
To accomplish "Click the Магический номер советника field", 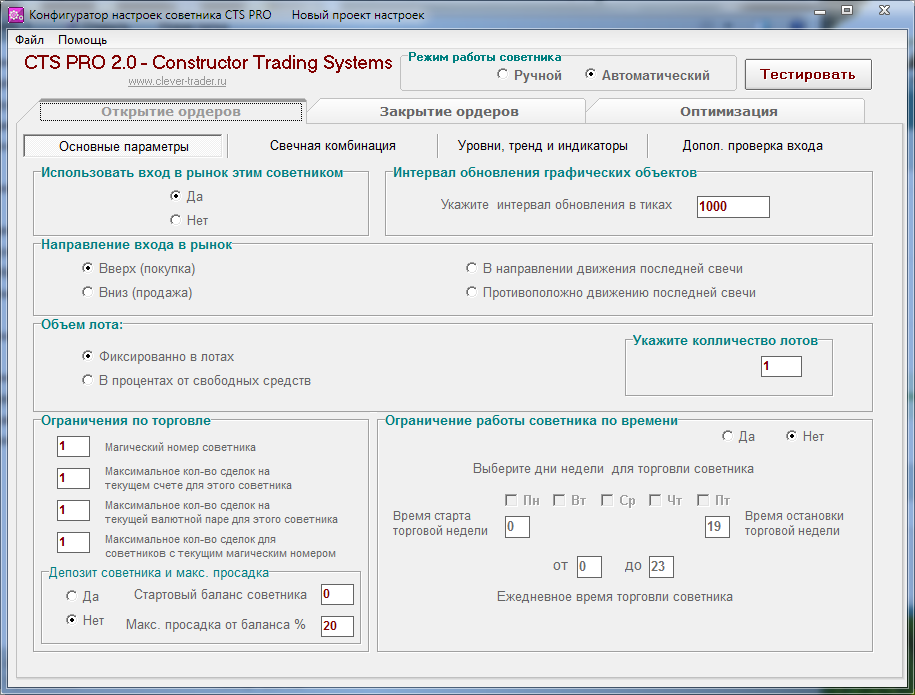I will pos(74,446).
